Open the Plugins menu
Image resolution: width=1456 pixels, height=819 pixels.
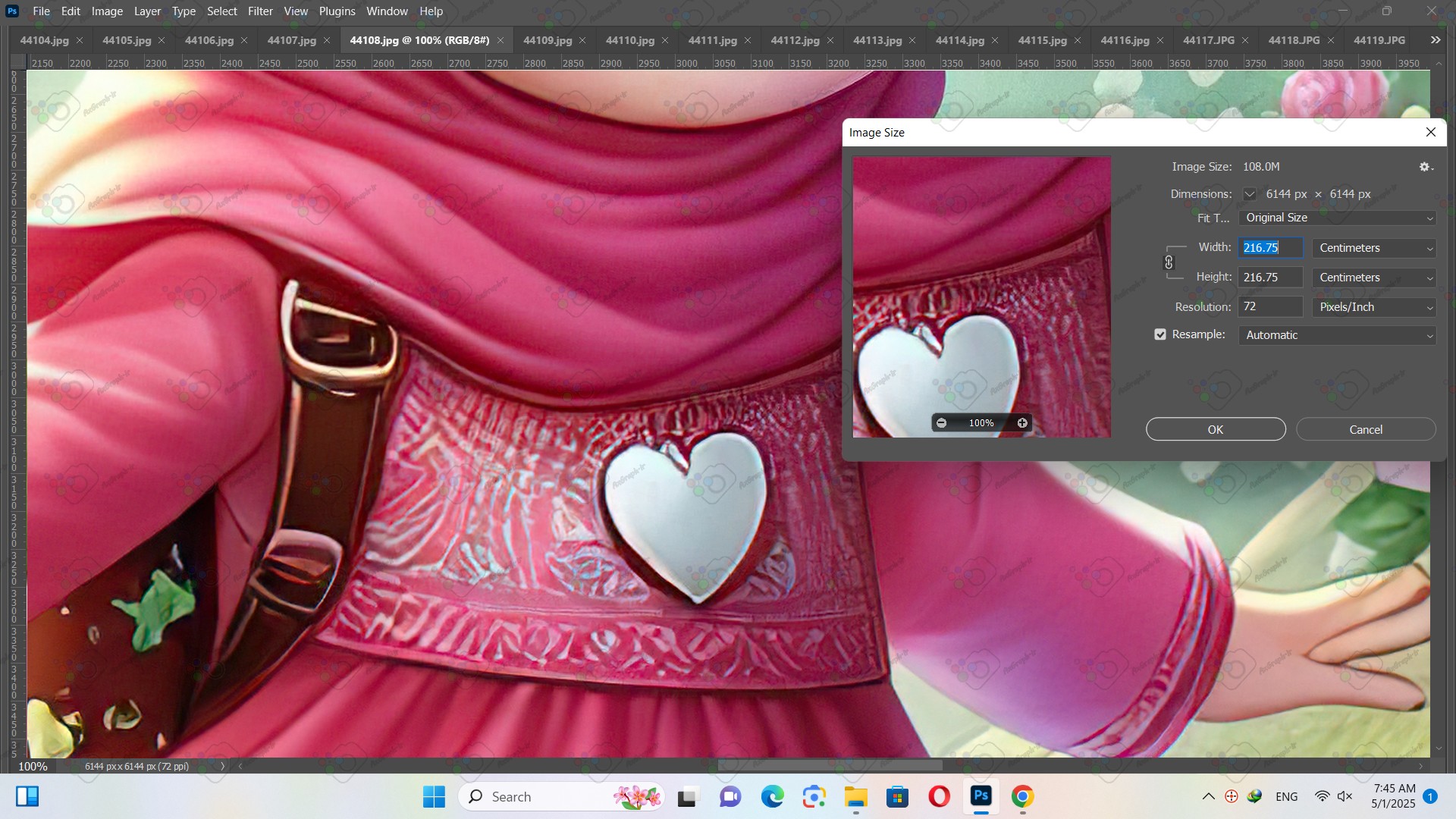pos(337,11)
